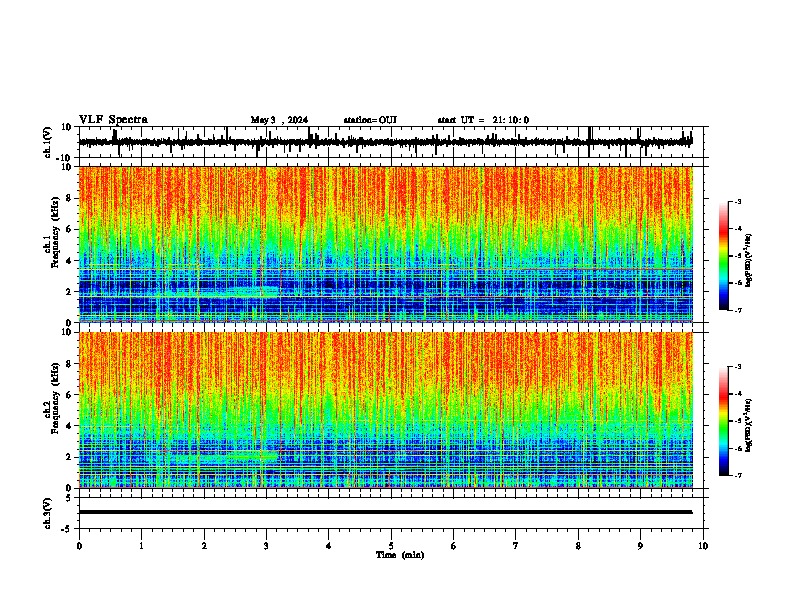Pick the ch.1 spectrogram color bar

click(724, 256)
